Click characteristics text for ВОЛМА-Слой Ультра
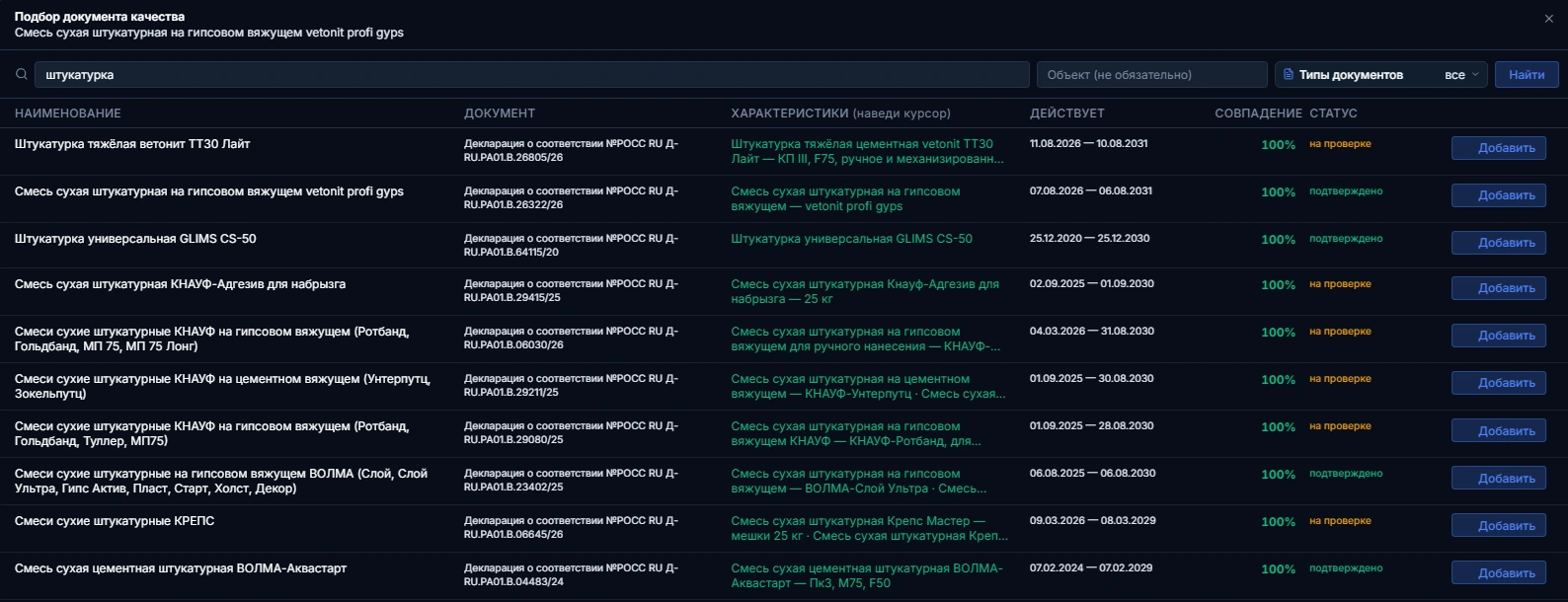Image resolution: width=1568 pixels, height=602 pixels. coord(859,481)
